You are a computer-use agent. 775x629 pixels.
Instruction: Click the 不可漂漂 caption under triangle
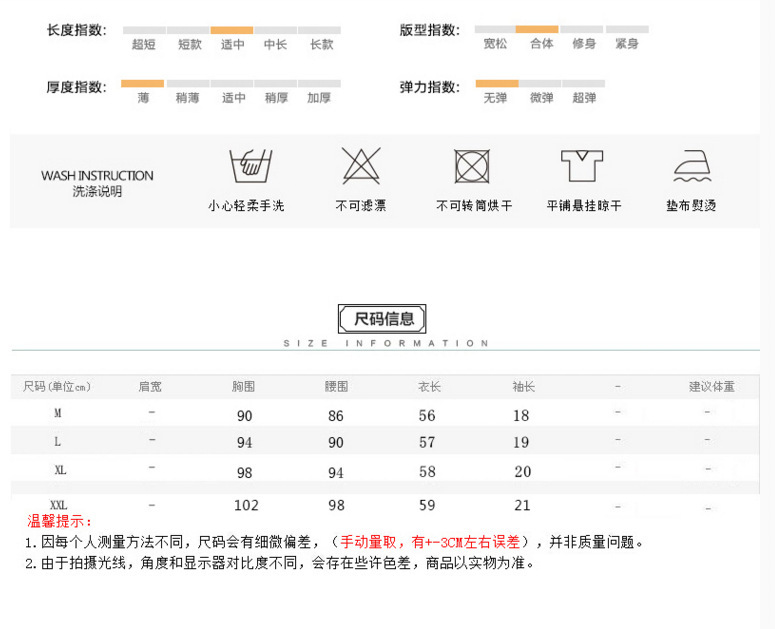coord(361,206)
